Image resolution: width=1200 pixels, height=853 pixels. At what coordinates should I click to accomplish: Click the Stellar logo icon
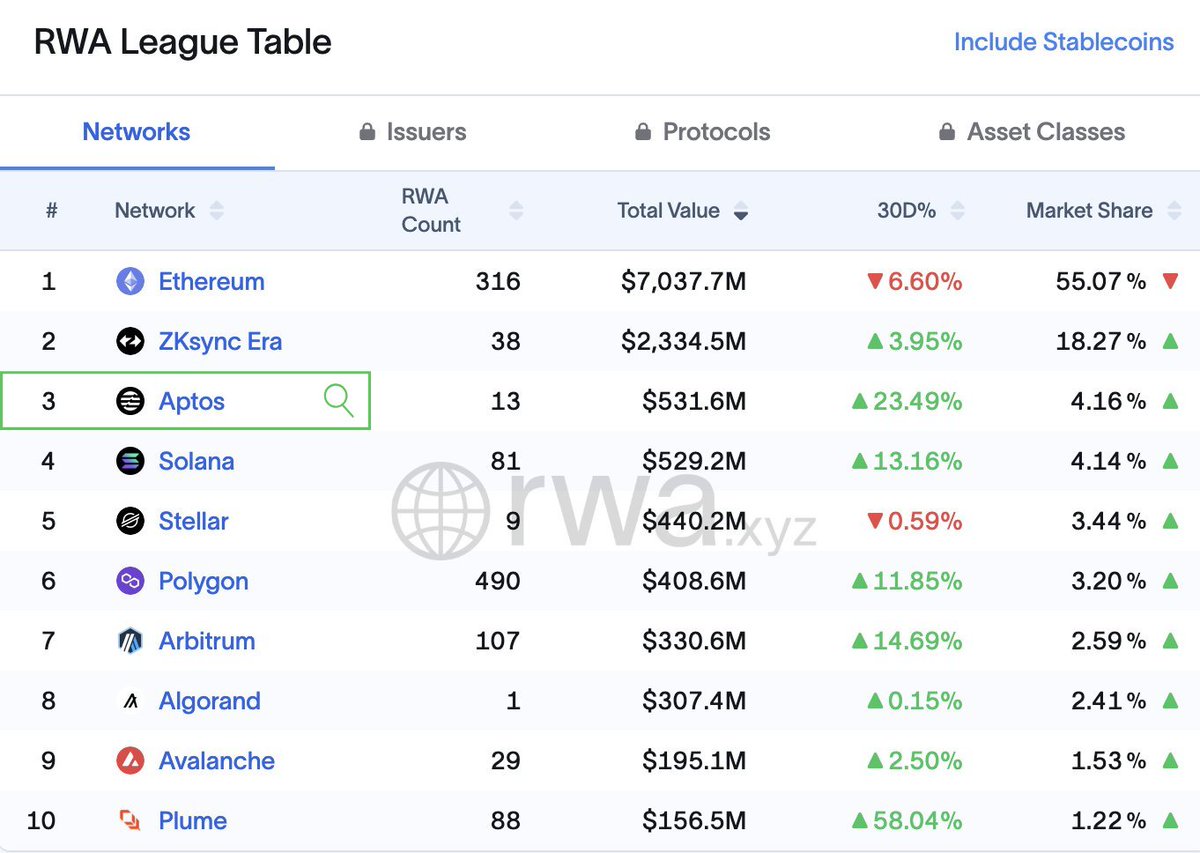(130, 521)
